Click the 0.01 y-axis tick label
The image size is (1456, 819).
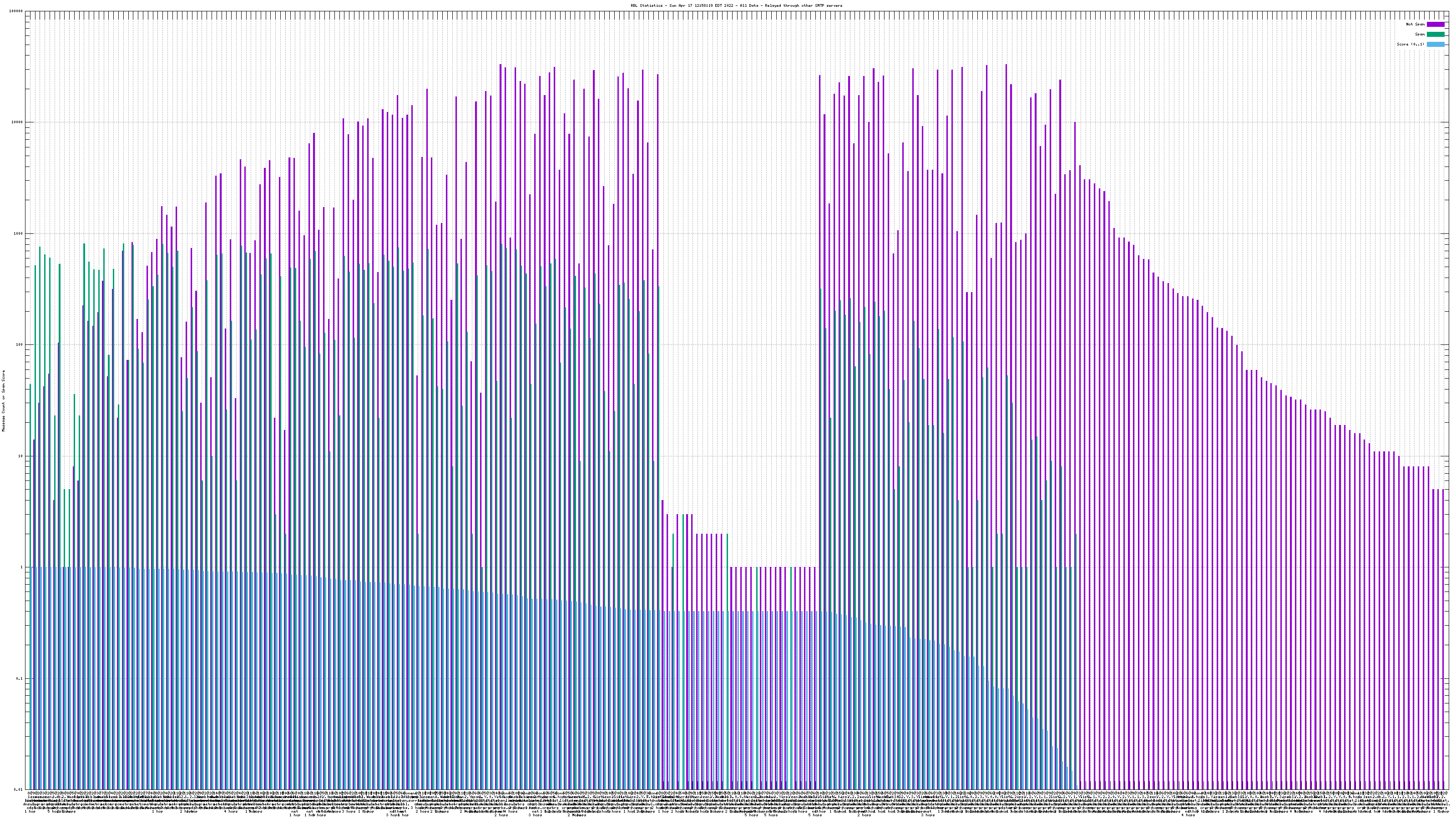(x=19, y=789)
